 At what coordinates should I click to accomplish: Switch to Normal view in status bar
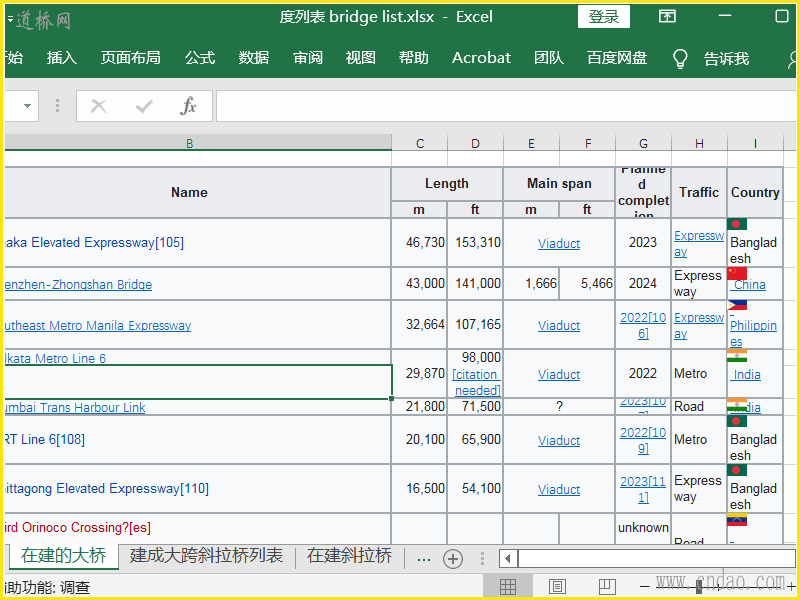click(x=508, y=586)
